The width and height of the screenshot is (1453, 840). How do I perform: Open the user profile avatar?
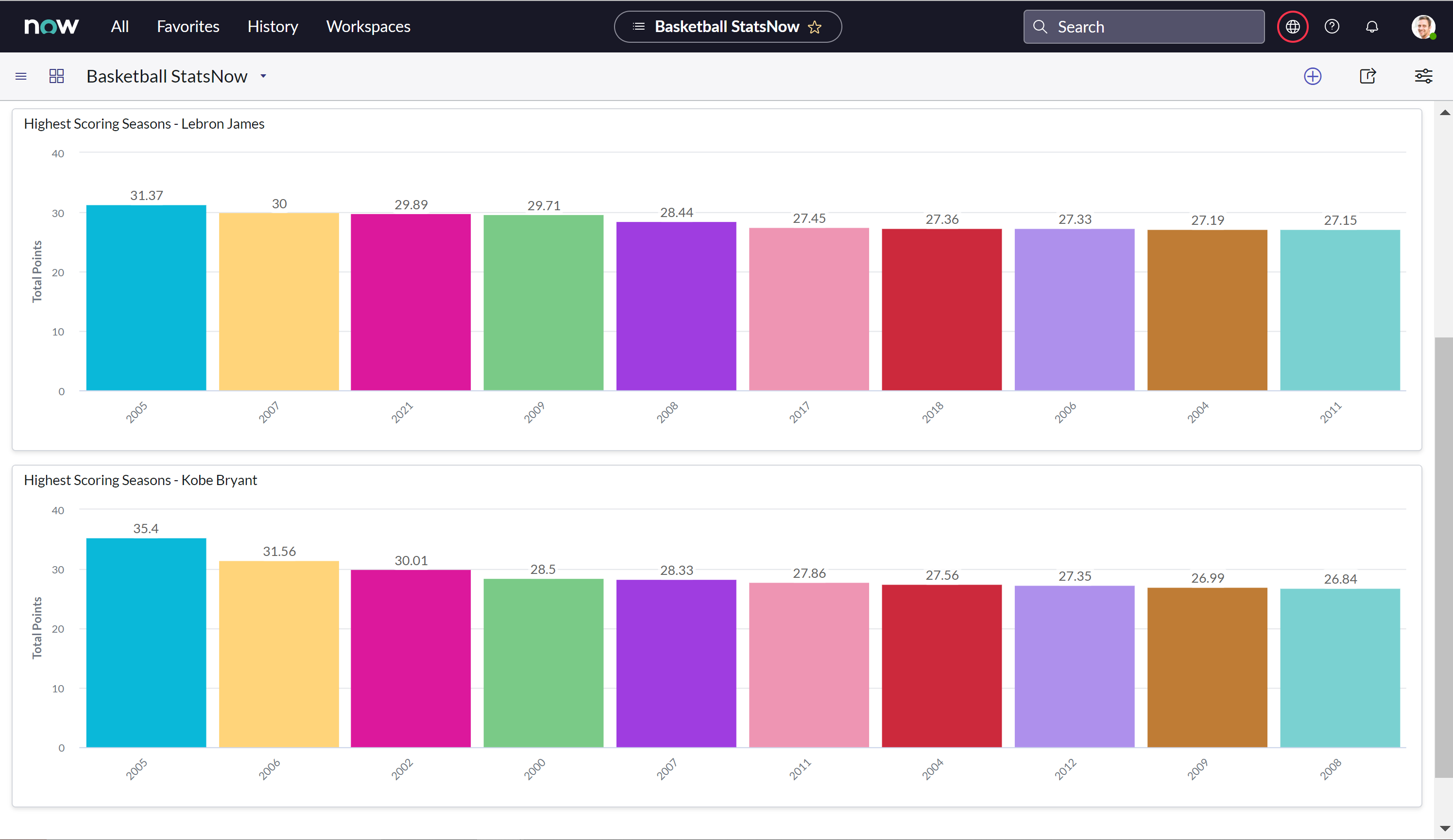[1423, 27]
